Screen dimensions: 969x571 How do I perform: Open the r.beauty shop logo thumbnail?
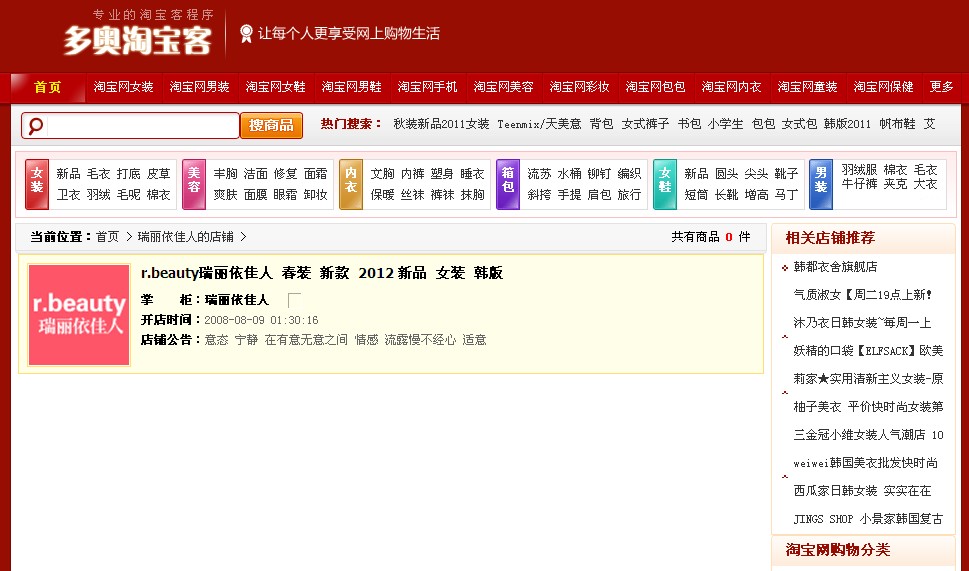pyautogui.click(x=79, y=315)
